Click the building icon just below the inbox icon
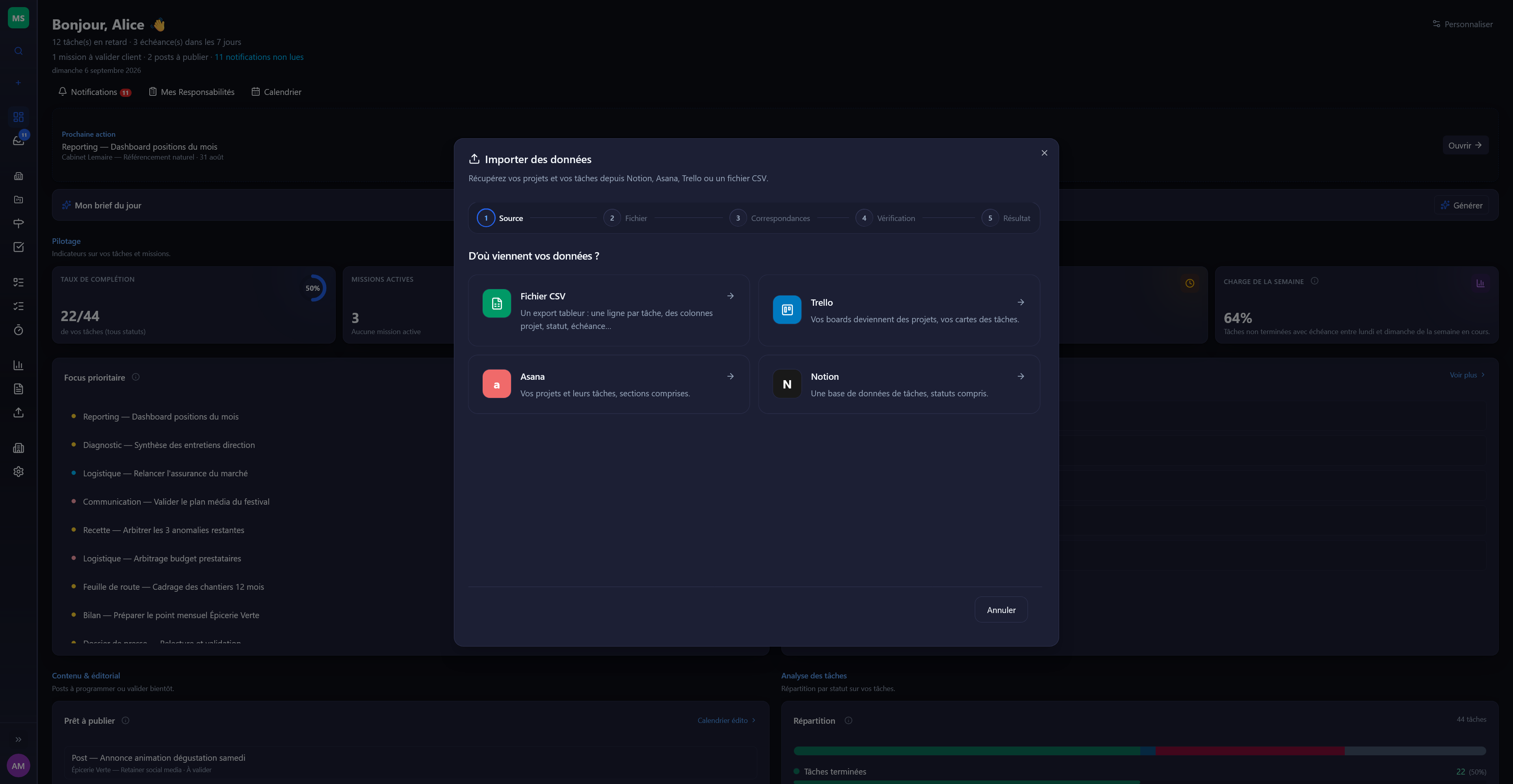Image resolution: width=1513 pixels, height=784 pixels. [x=18, y=176]
